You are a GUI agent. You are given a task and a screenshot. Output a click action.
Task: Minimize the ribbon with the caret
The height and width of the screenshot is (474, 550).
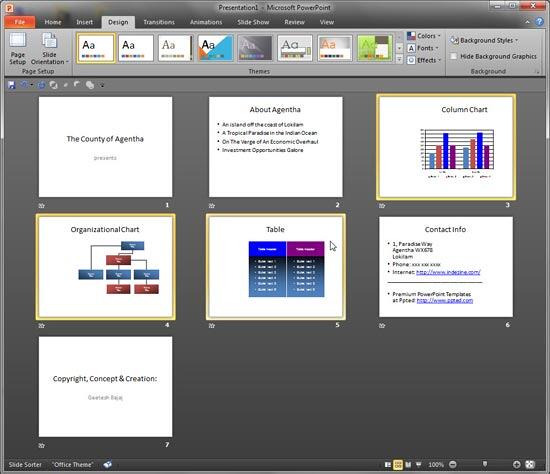(x=527, y=22)
